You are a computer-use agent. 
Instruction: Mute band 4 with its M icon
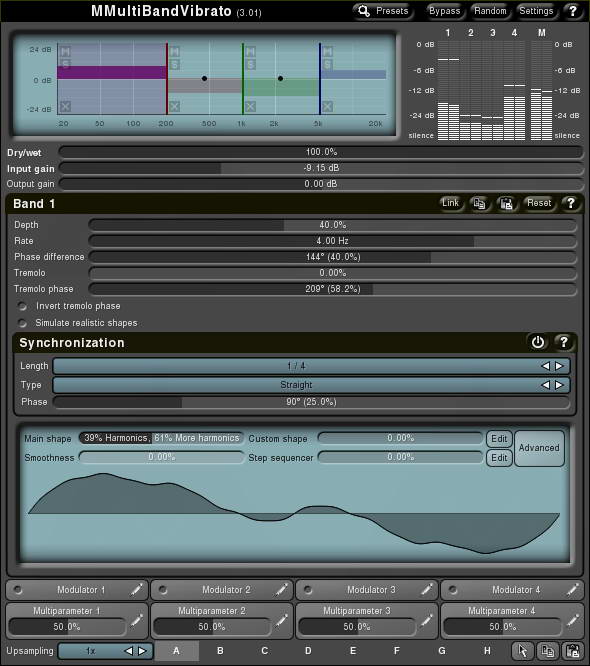[327, 52]
